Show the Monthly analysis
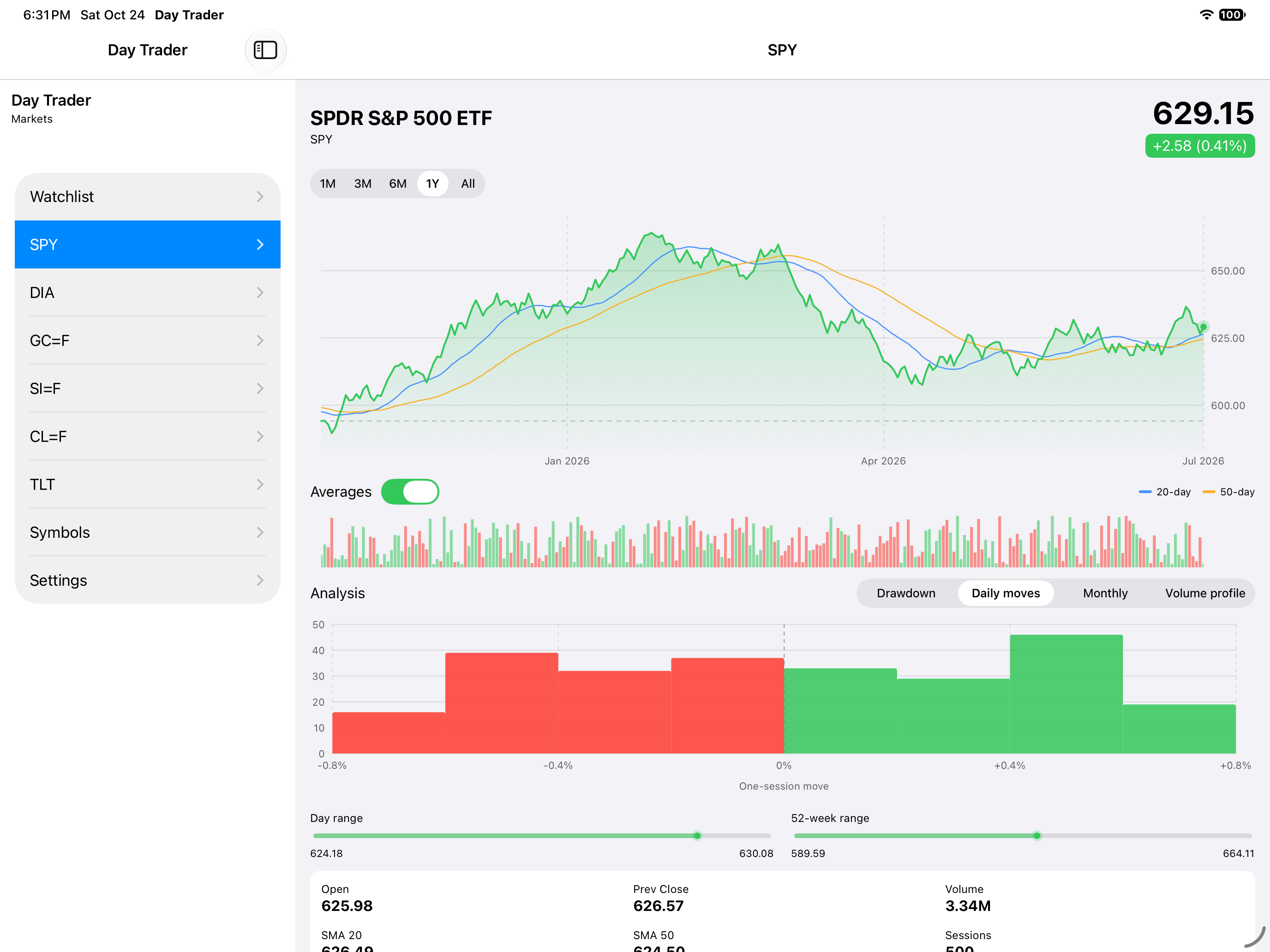 [x=1105, y=593]
